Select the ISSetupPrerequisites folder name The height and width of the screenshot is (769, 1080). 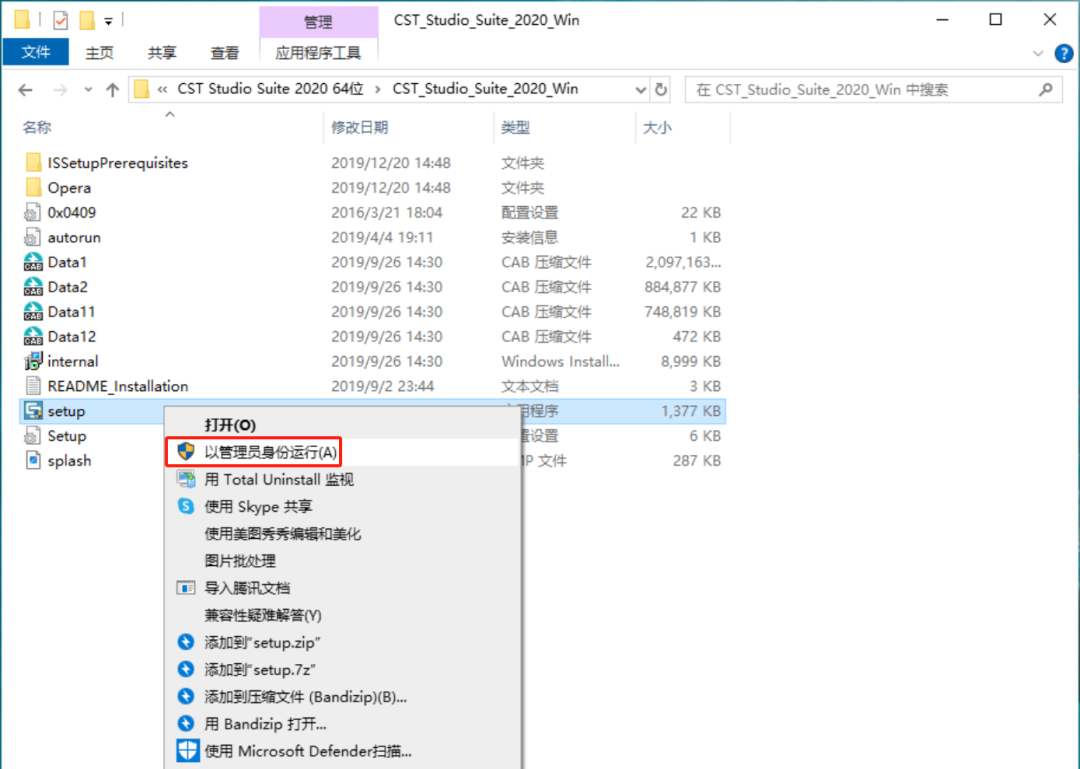(x=118, y=163)
